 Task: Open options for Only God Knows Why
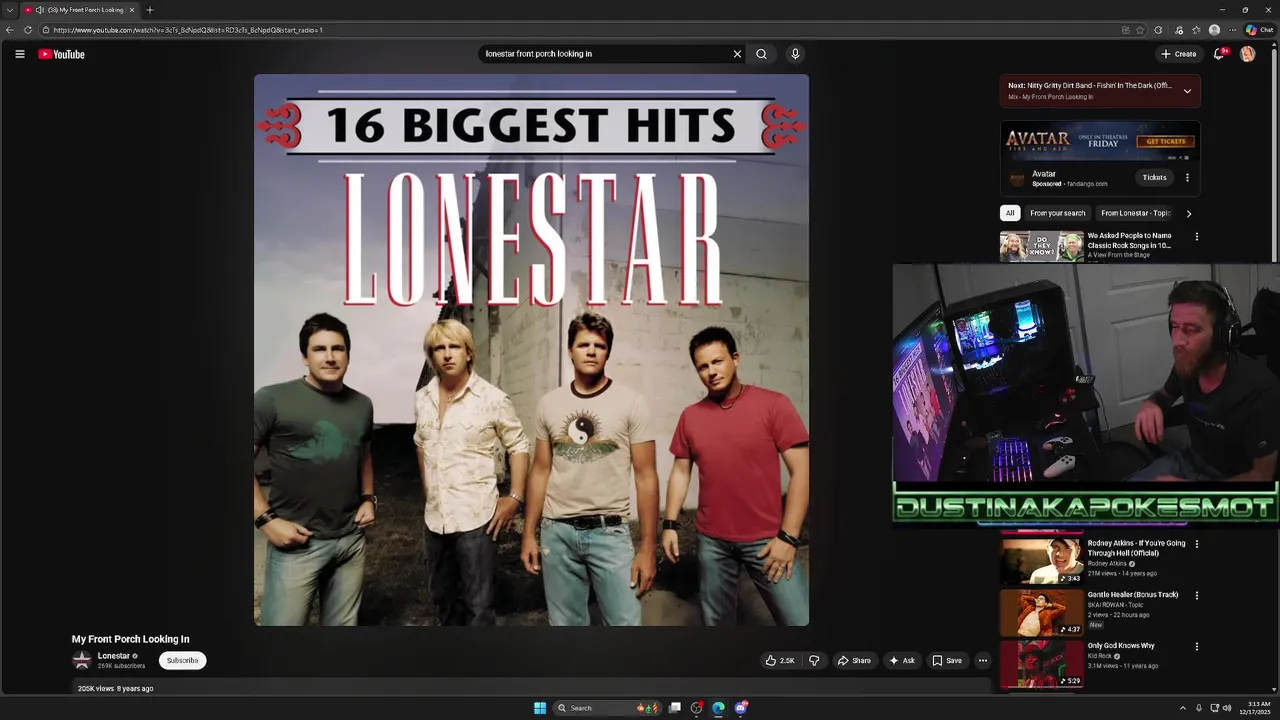click(x=1196, y=646)
